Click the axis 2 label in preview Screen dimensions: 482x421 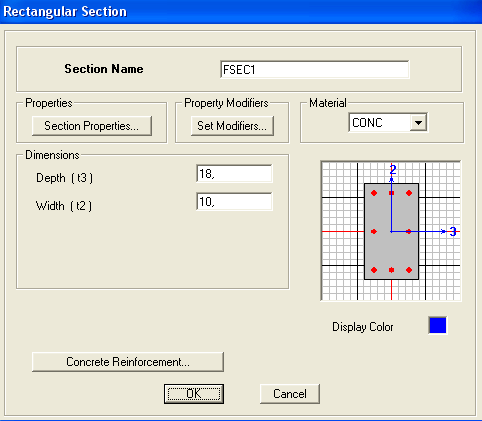[x=393, y=170]
